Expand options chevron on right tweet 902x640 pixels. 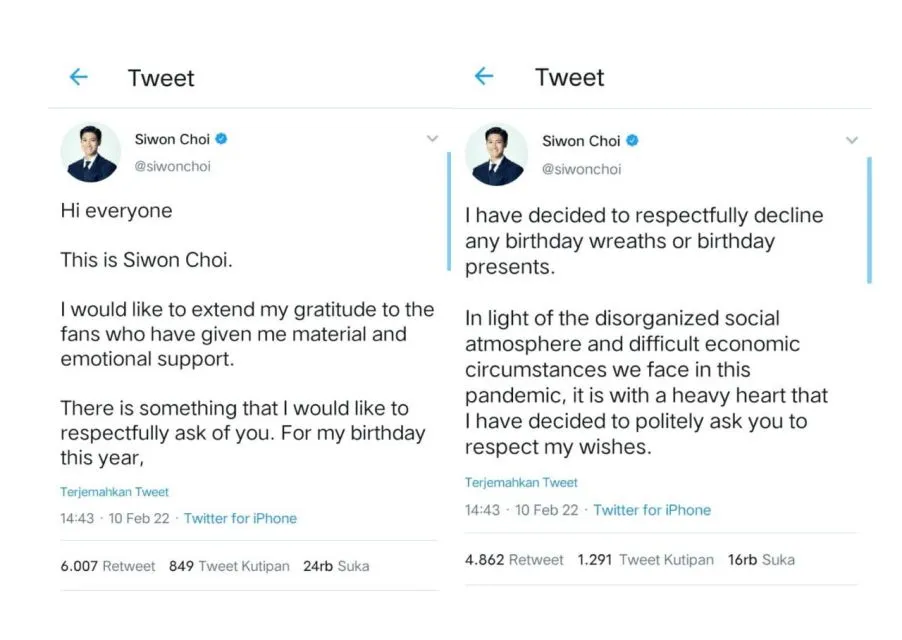click(852, 140)
